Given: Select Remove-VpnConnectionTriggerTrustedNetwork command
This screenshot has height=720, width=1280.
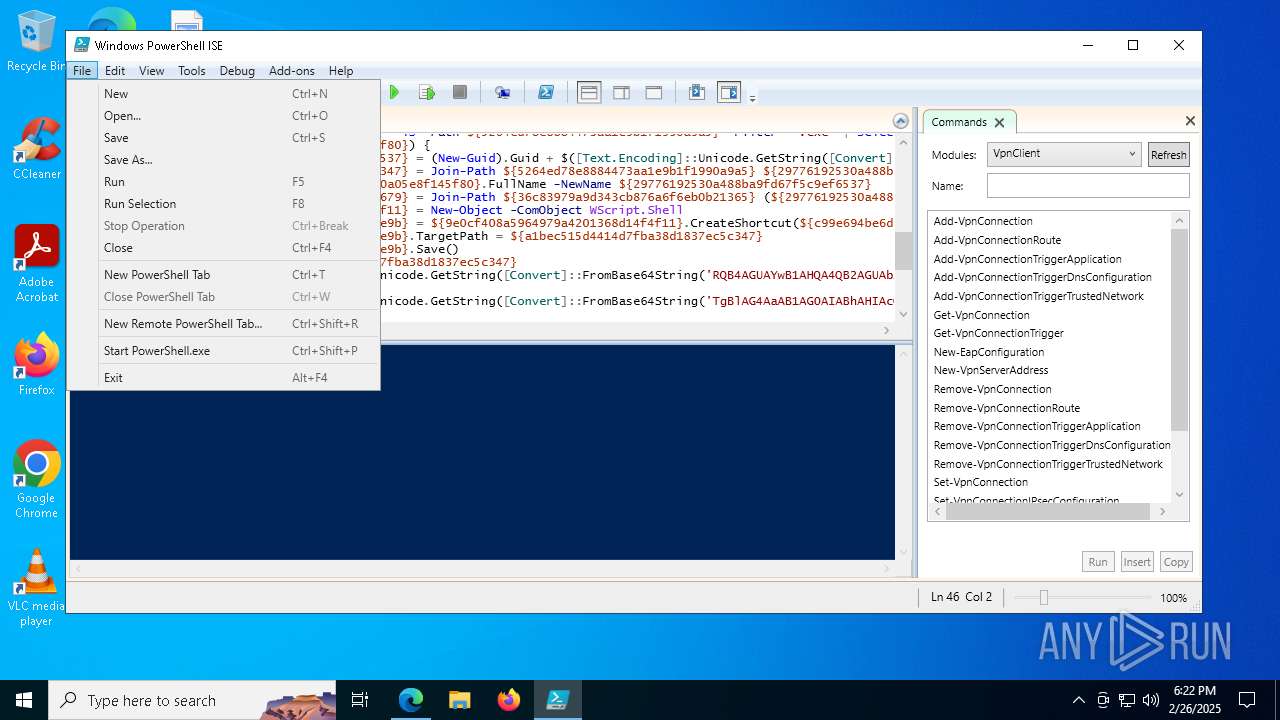Looking at the screenshot, I should coord(1048,464).
